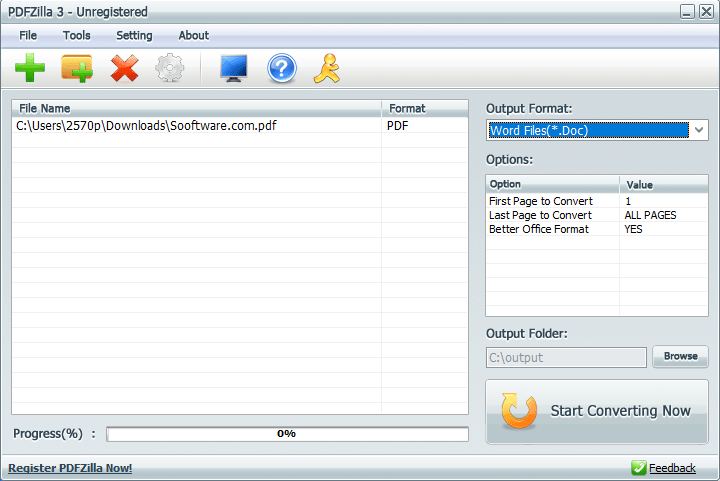Viewport: 720px width, 481px height.
Task: Click the Option column header
Action: pos(552,184)
